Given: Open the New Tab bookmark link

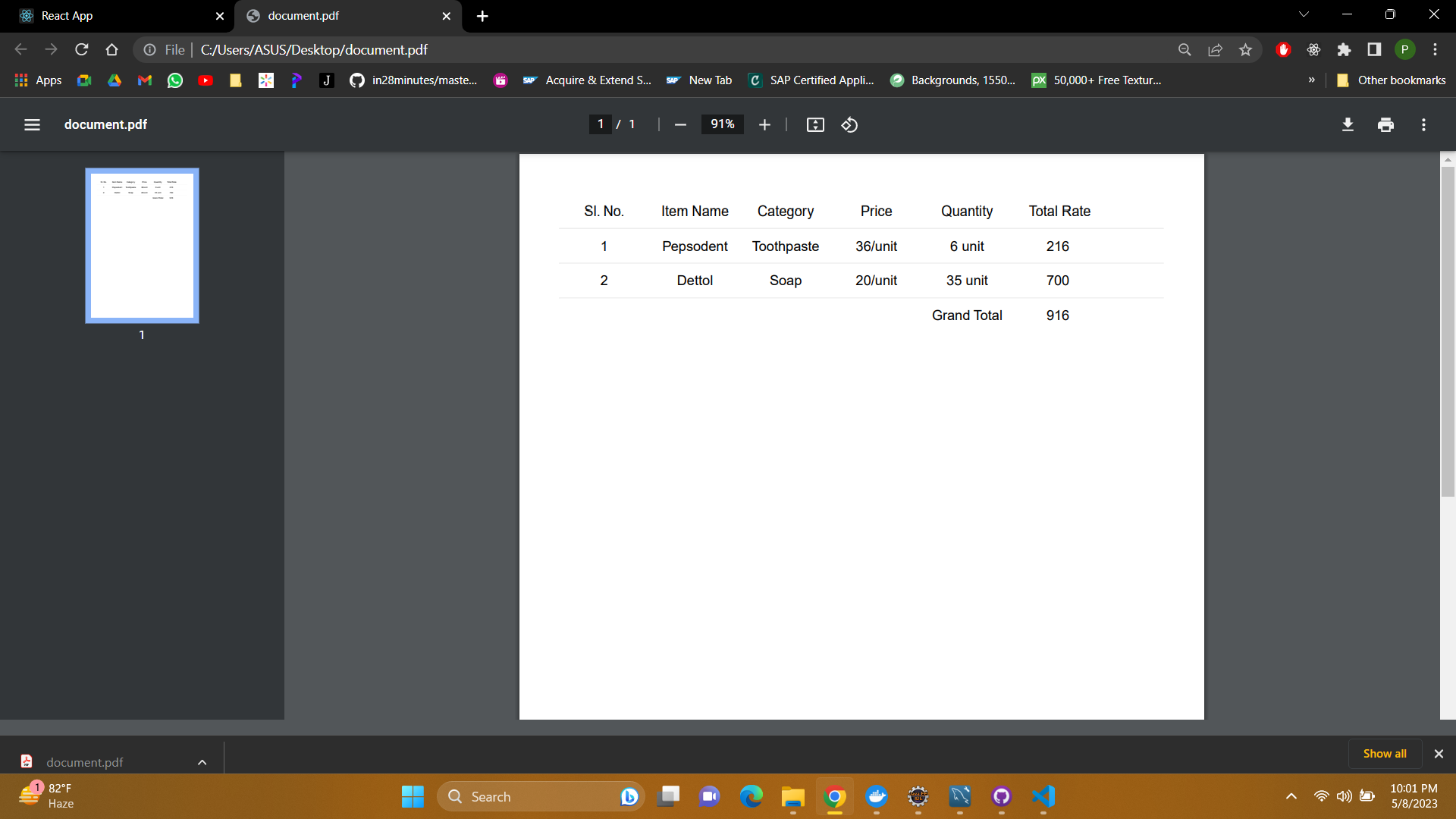Looking at the screenshot, I should point(699,80).
